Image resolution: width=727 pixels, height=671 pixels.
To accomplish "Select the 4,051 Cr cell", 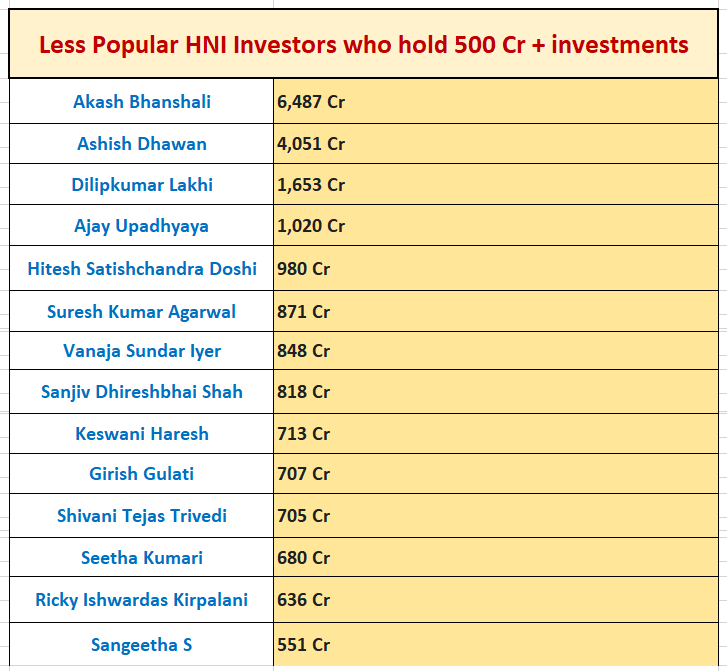I will click(496, 144).
